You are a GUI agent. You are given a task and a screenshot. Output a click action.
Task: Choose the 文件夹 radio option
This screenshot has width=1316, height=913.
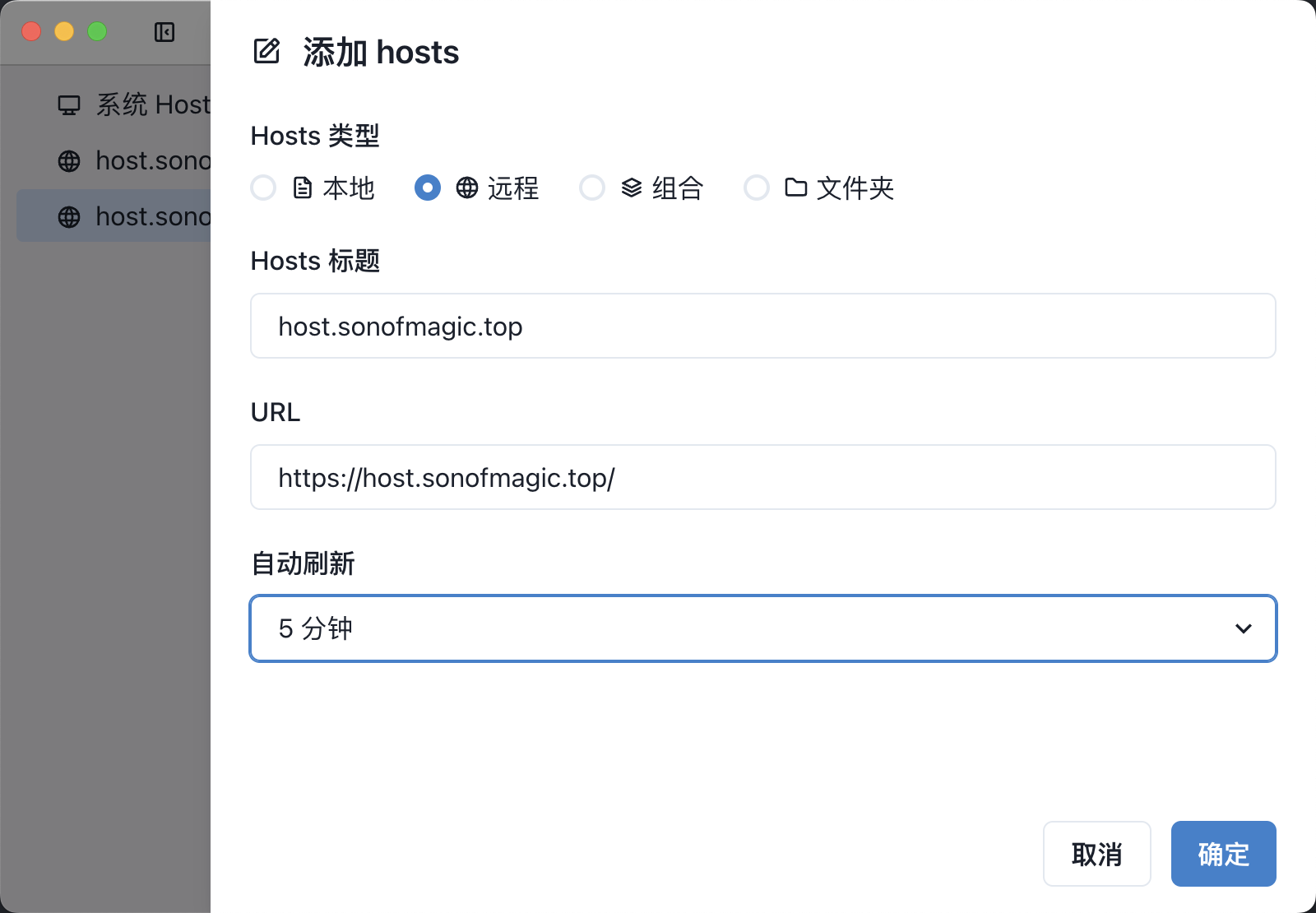[757, 188]
